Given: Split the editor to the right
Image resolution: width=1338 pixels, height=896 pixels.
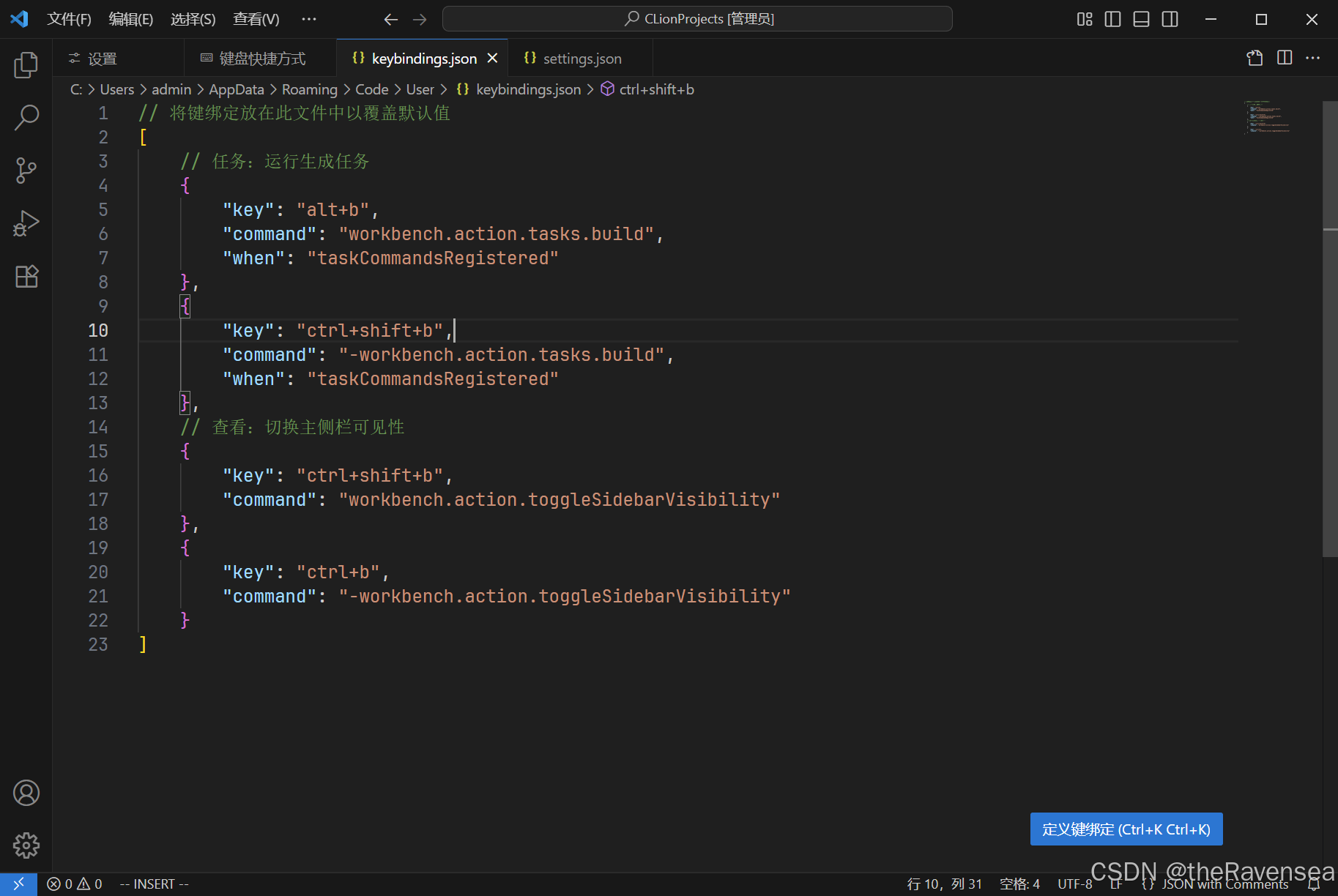Looking at the screenshot, I should [x=1285, y=58].
